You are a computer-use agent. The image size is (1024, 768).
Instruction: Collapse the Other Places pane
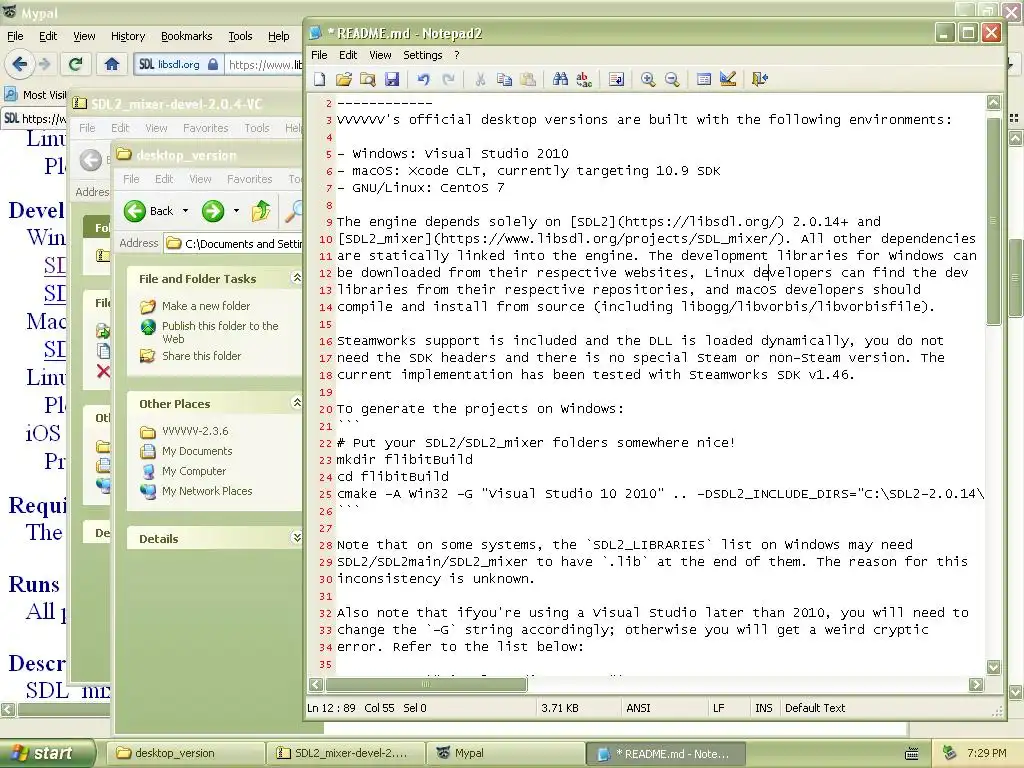tap(296, 403)
